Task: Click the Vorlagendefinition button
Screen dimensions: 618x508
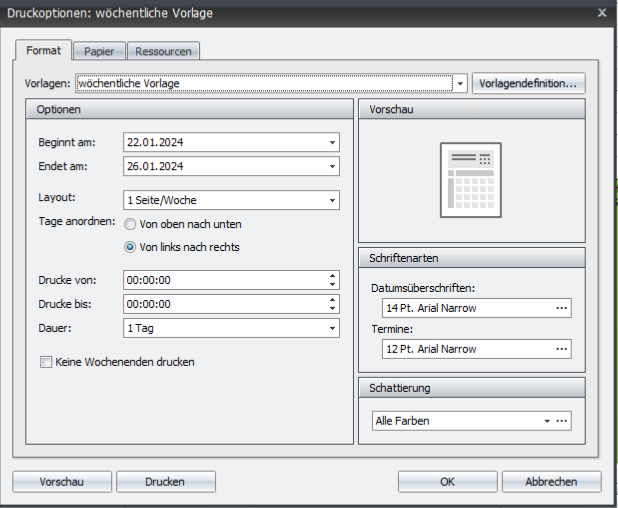Action: coord(529,83)
